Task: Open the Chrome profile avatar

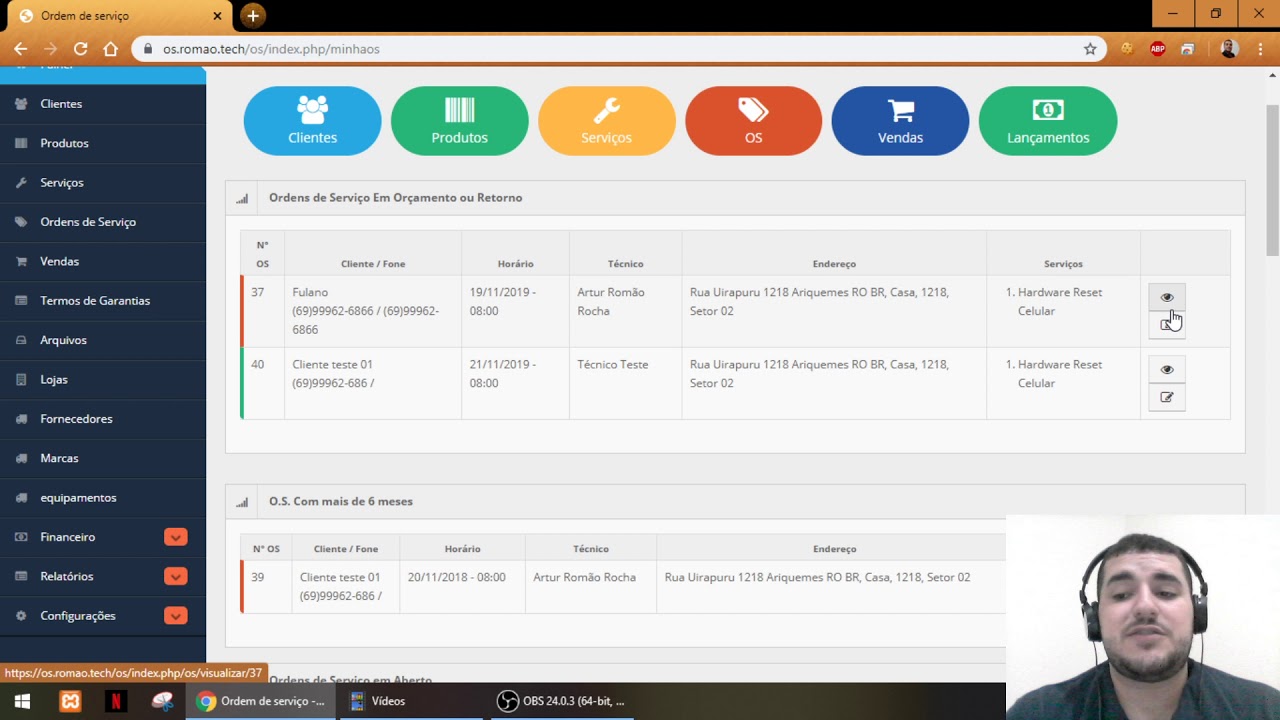Action: click(x=1230, y=49)
